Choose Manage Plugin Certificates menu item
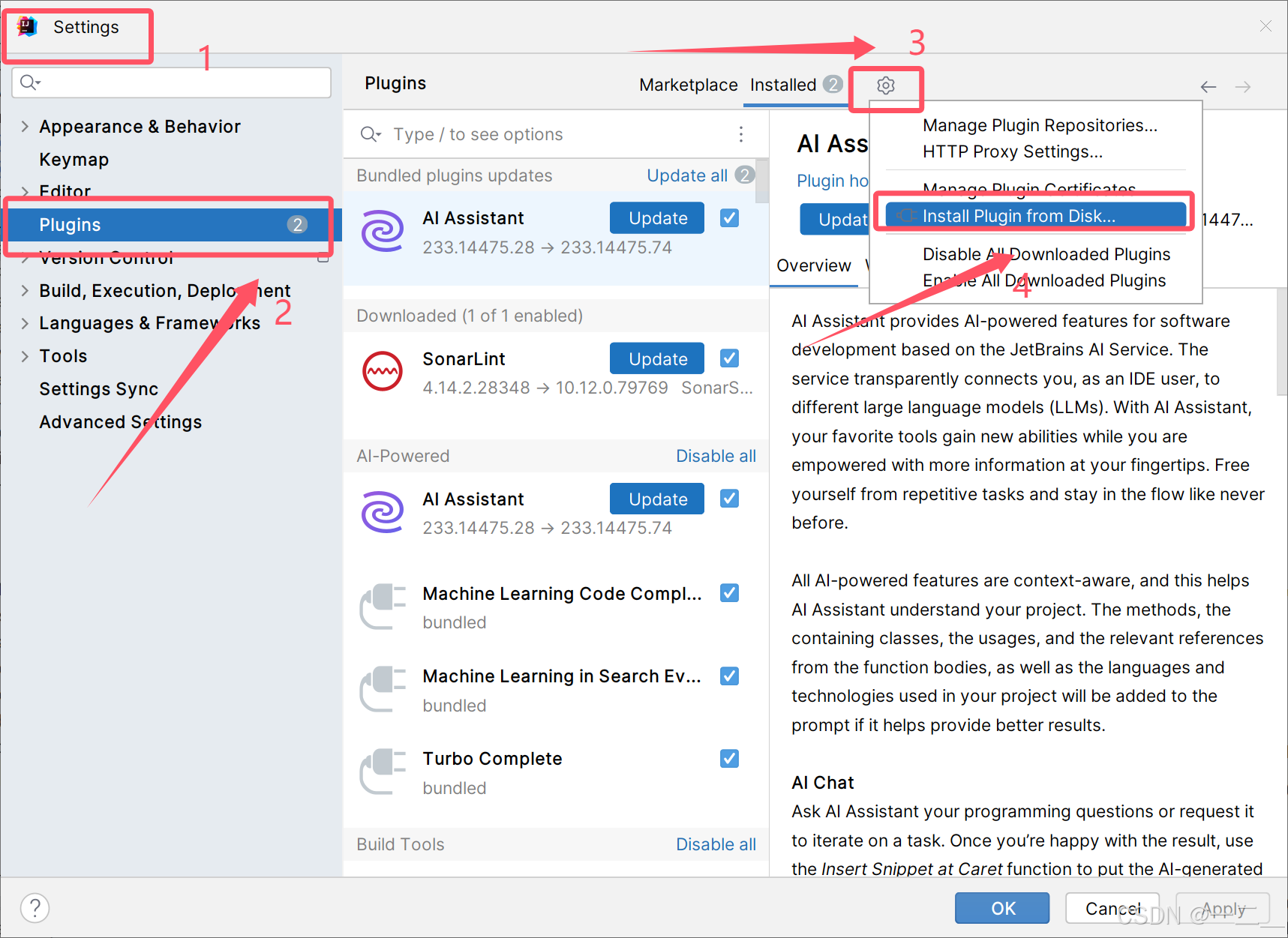Viewport: 1288px width, 938px height. coord(1029,189)
